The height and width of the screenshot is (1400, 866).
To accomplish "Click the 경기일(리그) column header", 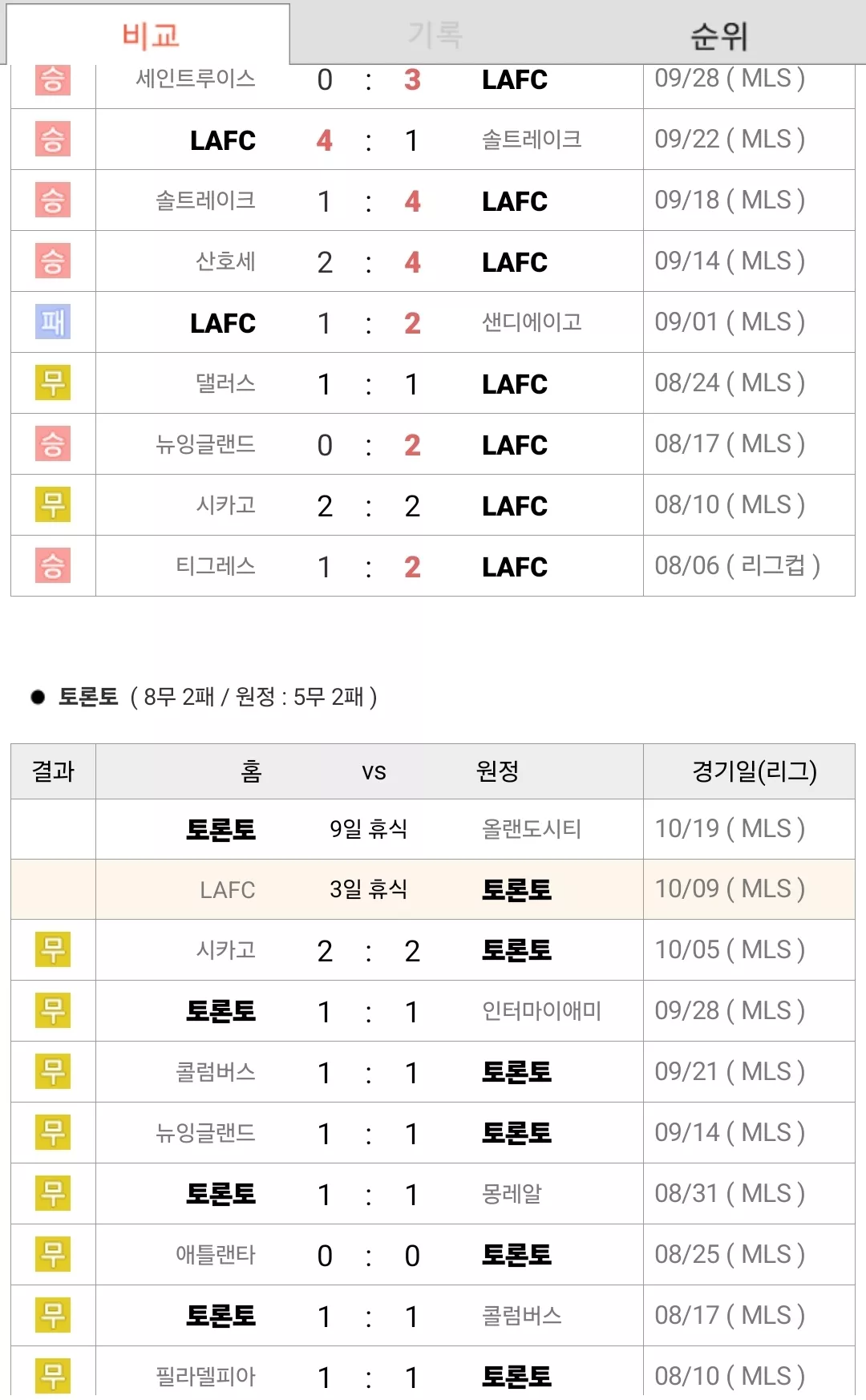I will (754, 771).
